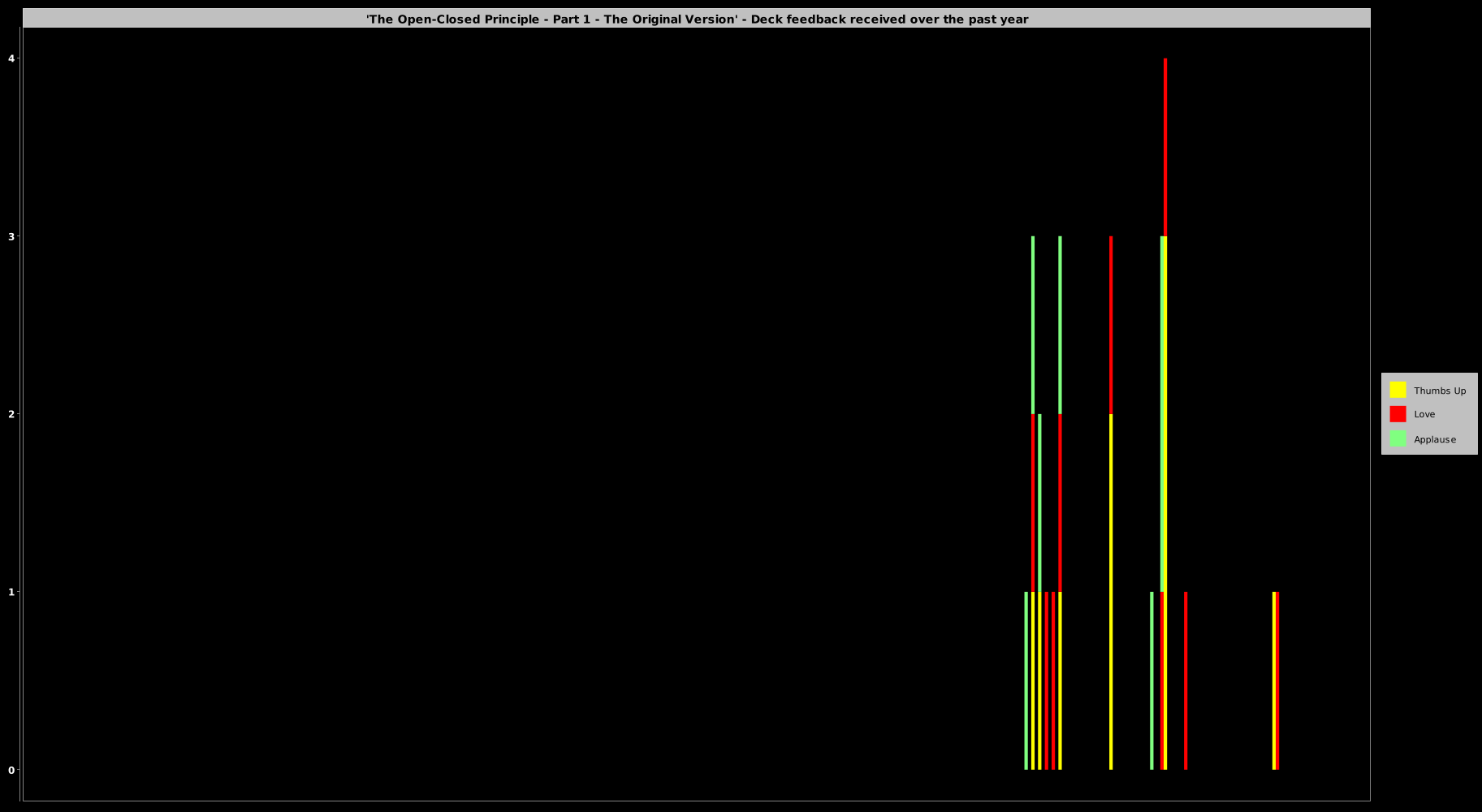Viewport: 1482px width, 812px height.
Task: Click the green Applause legend swatch
Action: coord(1398,438)
